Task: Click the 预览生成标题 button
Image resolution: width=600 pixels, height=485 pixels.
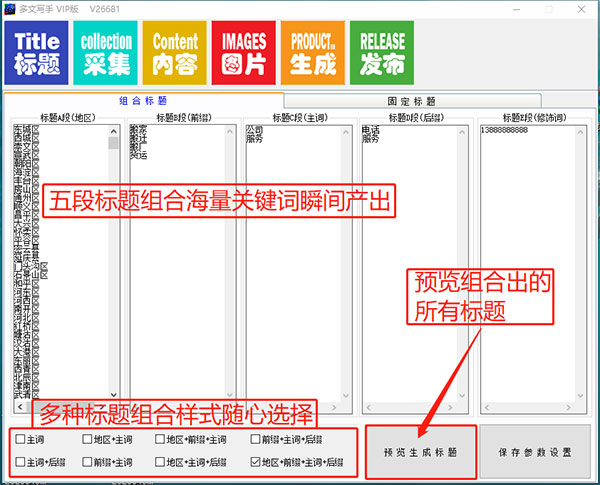Action: [421, 452]
